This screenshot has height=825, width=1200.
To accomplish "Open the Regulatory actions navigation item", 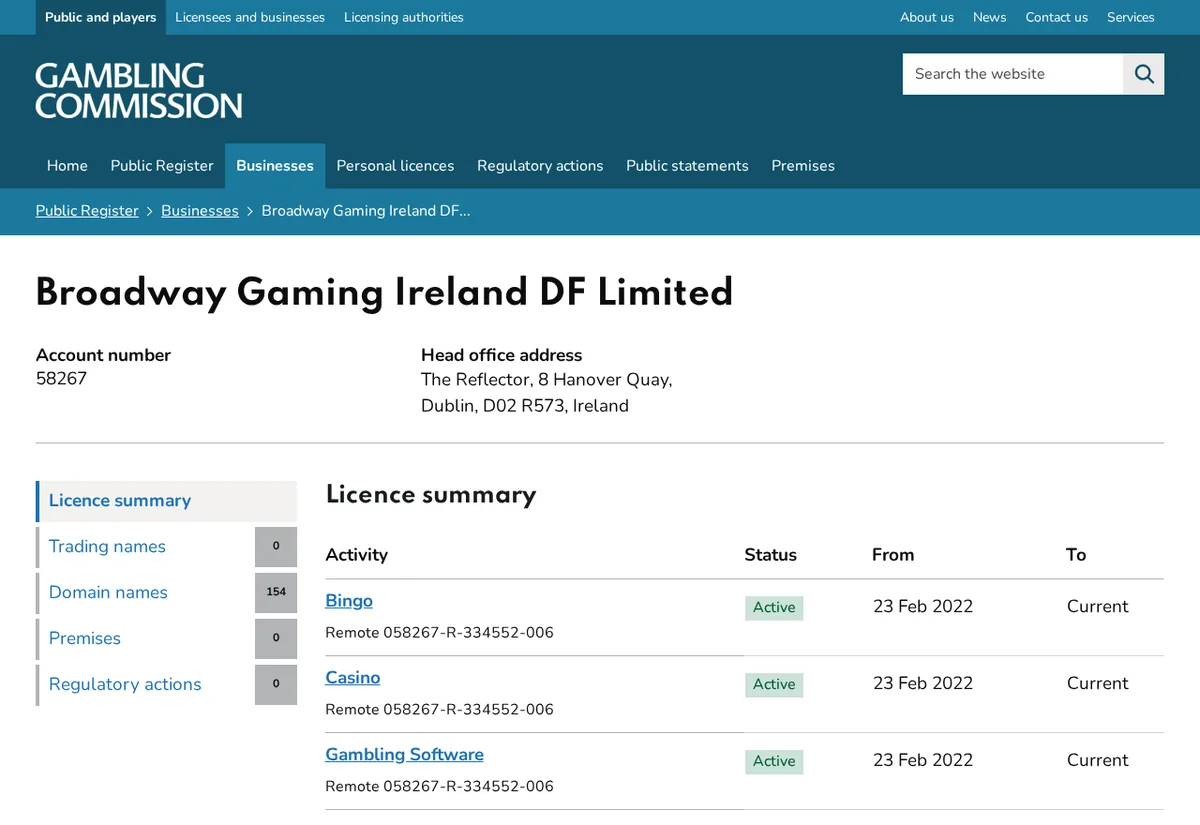I will [x=540, y=166].
